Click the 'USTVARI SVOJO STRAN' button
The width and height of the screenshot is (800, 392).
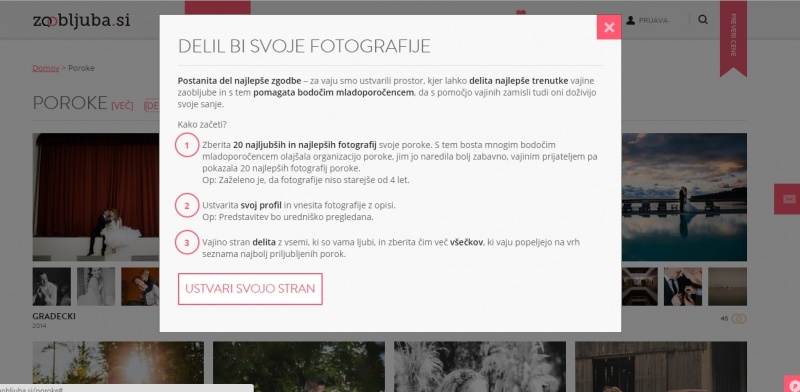pyautogui.click(x=250, y=289)
